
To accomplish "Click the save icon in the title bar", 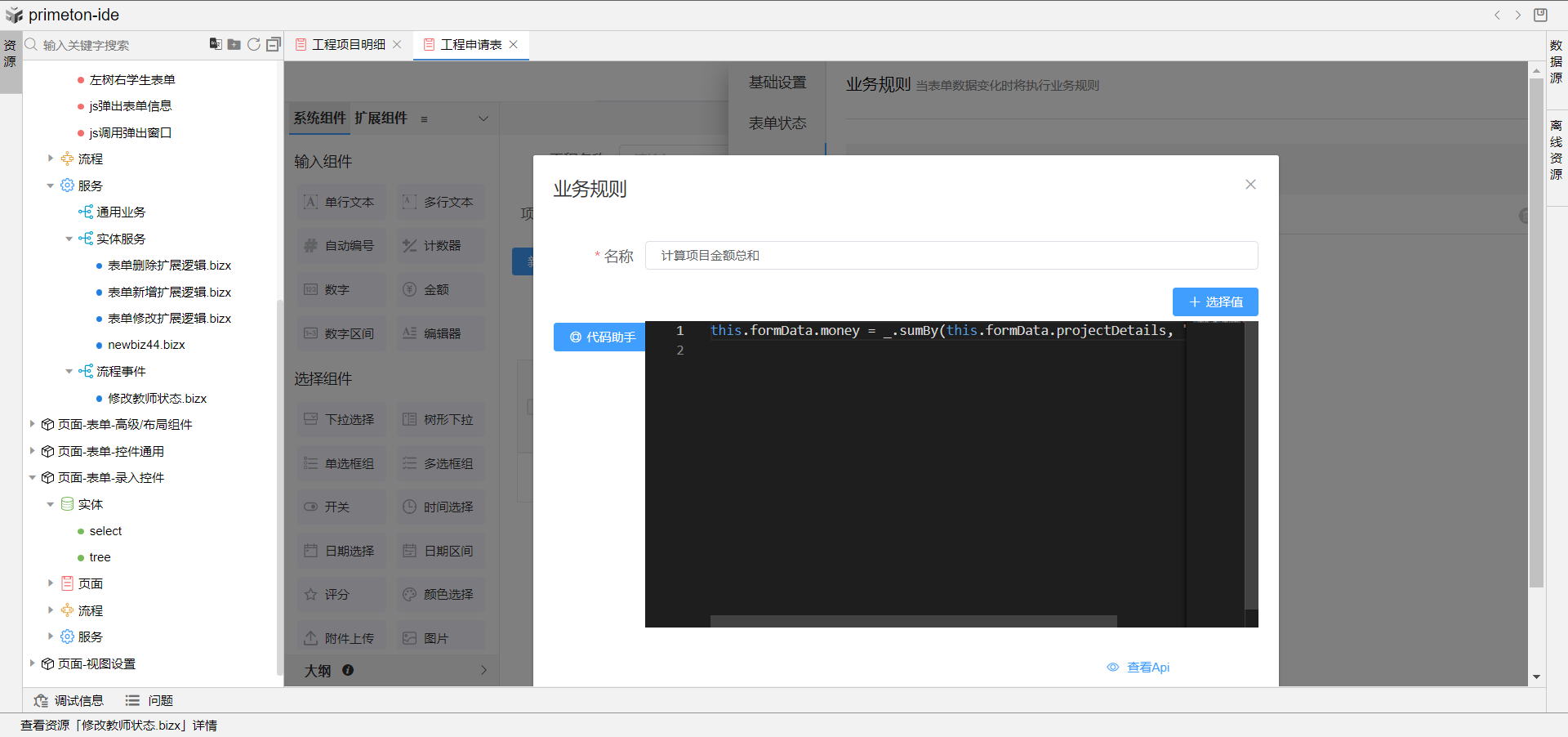I will tap(1540, 15).
